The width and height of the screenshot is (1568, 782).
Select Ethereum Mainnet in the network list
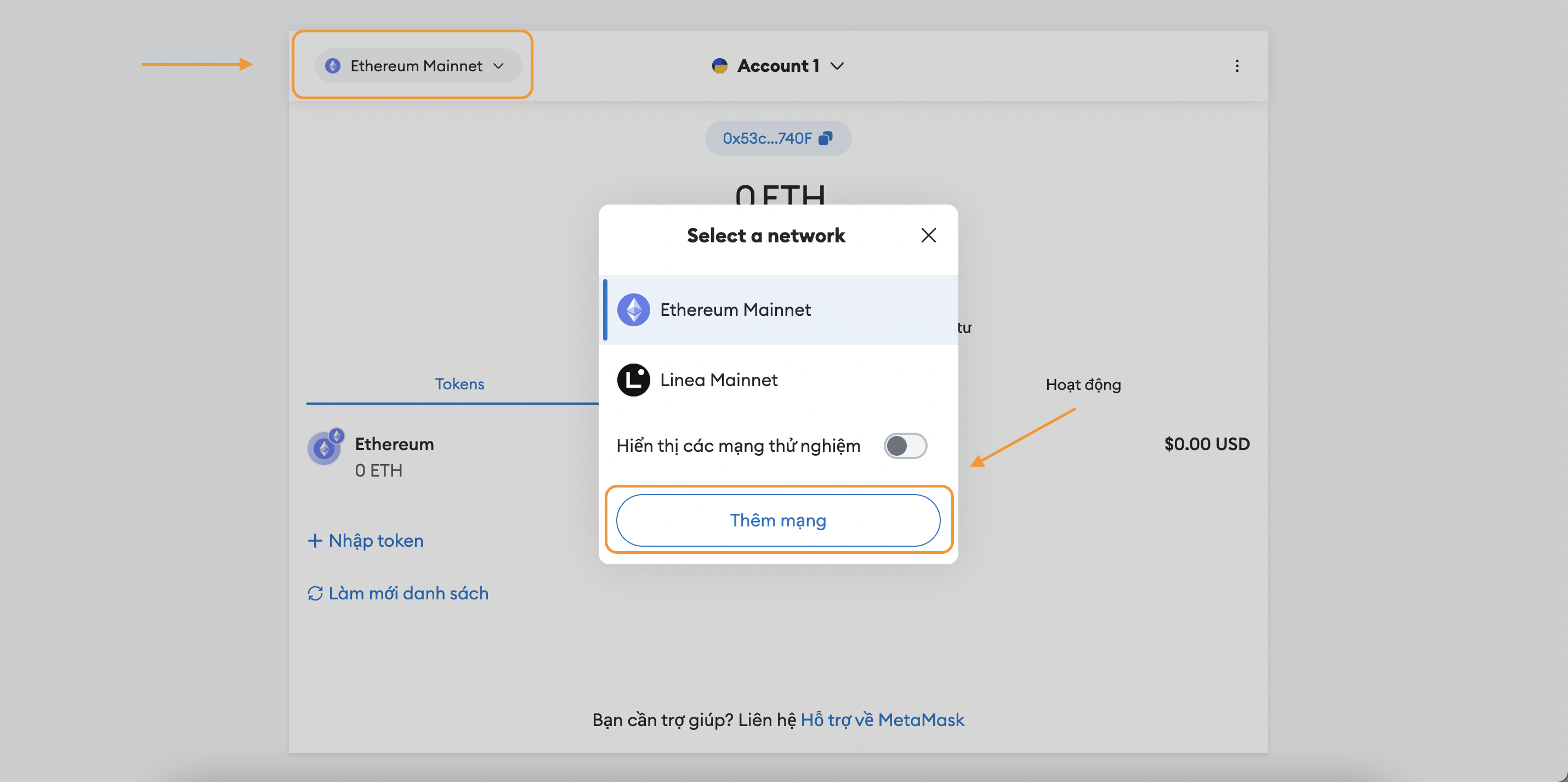[735, 310]
